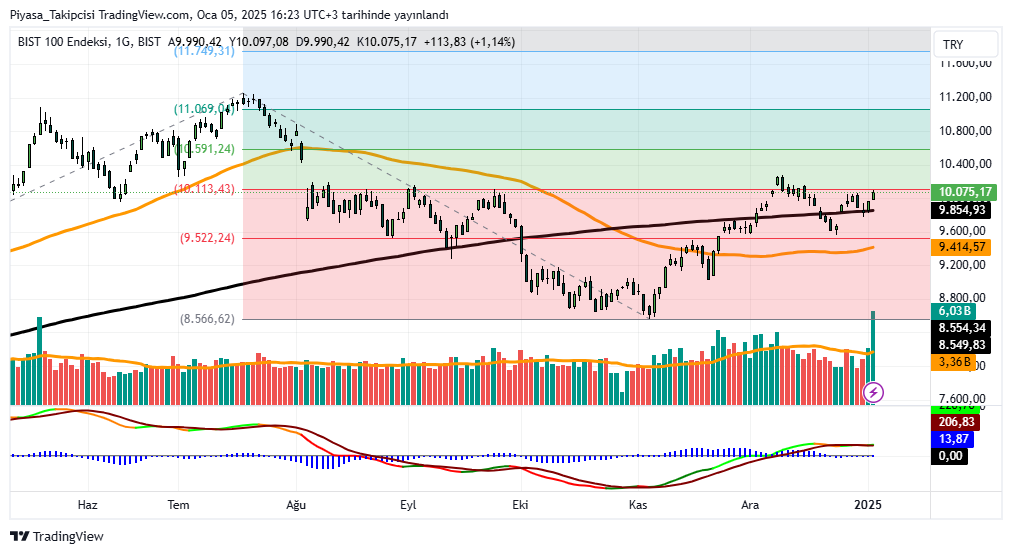This screenshot has width=1012, height=554.
Task: Click the 10.400,00 price axis label
Action: 965,164
